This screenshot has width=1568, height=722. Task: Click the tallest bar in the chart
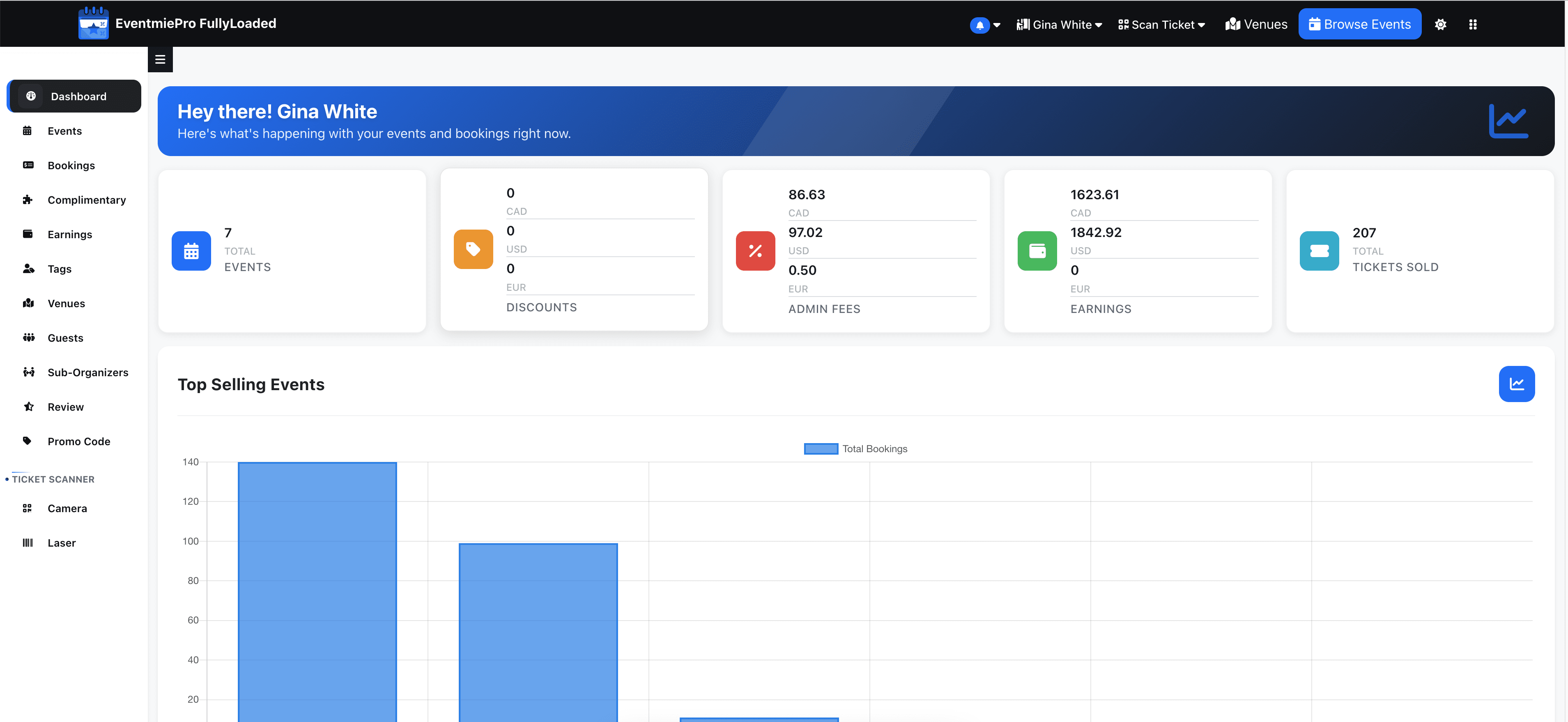coord(317,592)
